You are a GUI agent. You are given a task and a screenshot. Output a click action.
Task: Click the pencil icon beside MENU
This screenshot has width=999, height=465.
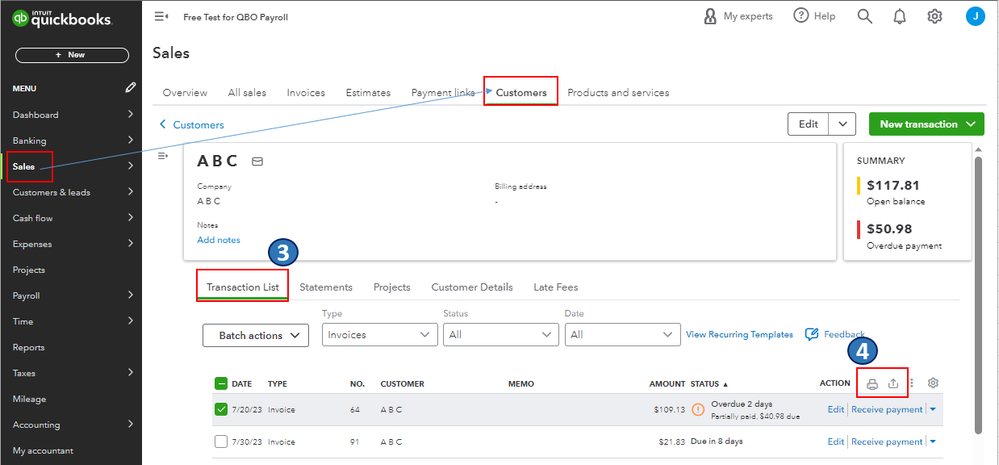coord(130,88)
